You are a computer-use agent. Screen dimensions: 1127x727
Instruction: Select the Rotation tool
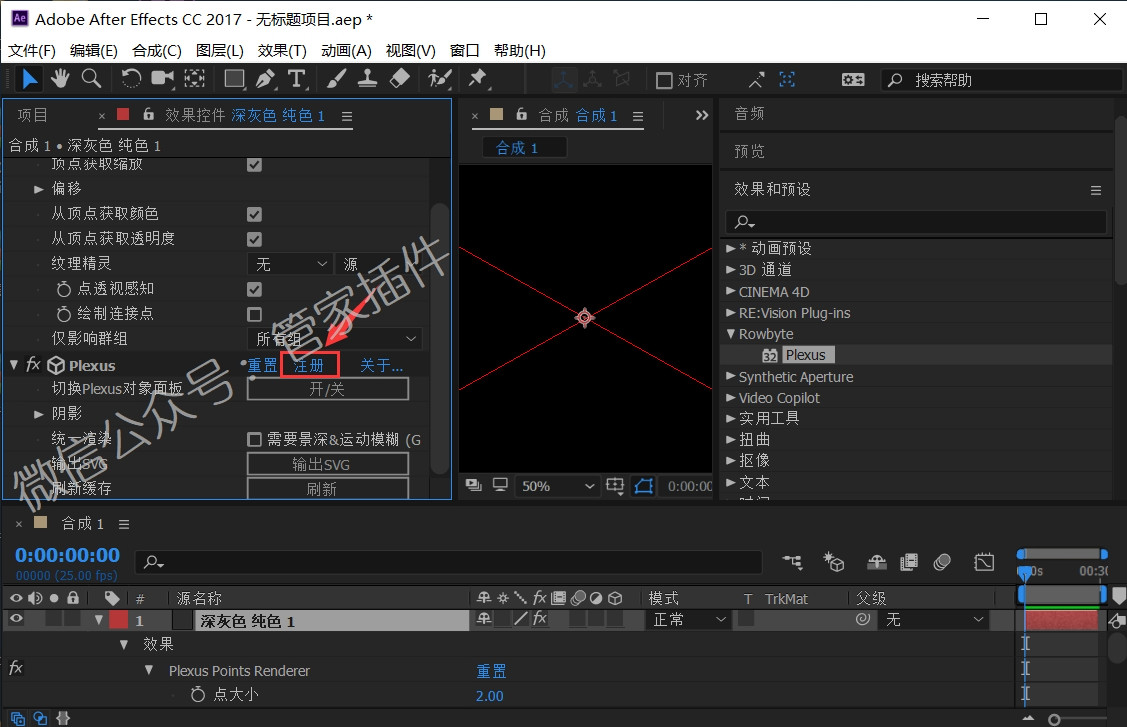131,78
